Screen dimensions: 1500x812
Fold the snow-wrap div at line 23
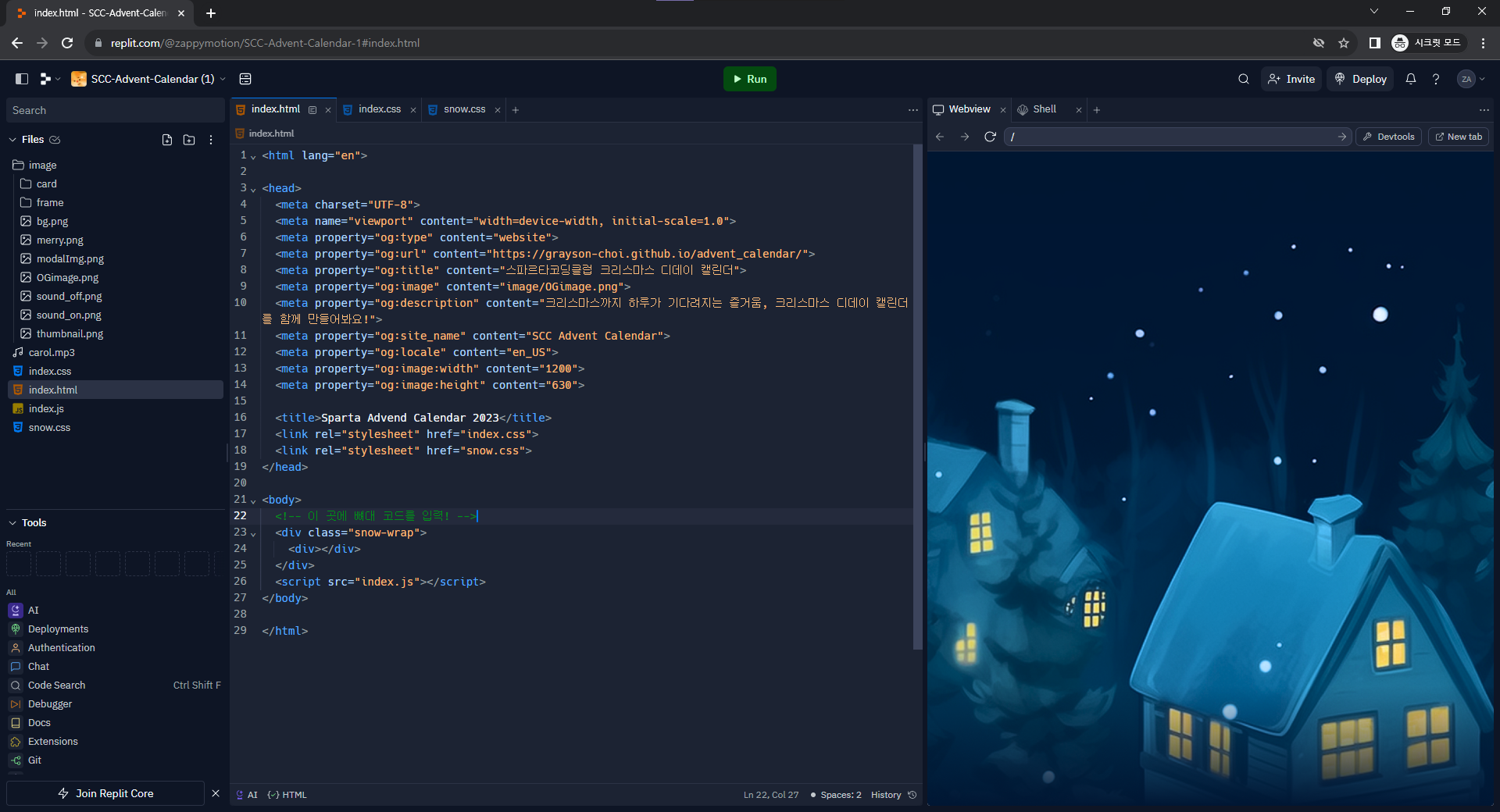253,533
